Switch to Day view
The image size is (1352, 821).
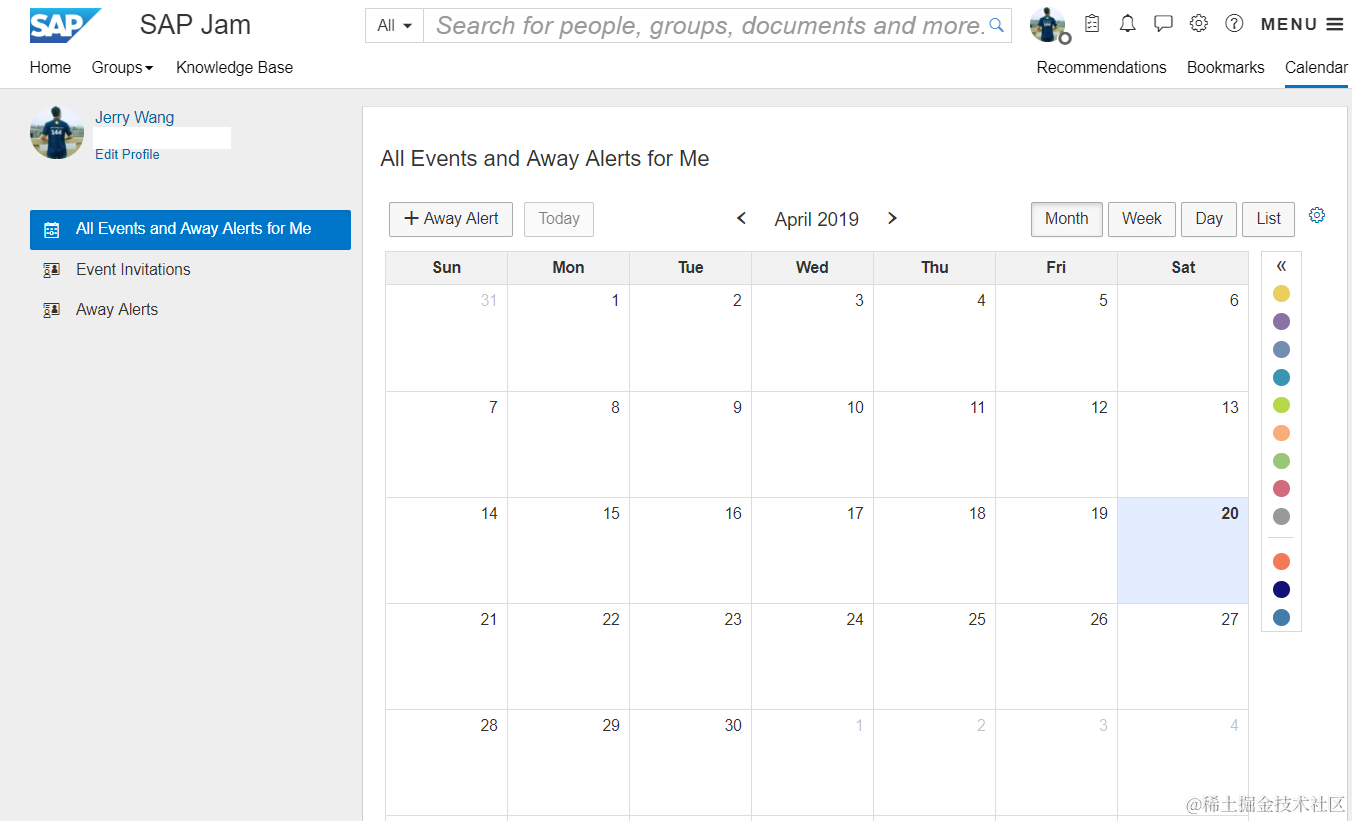[1209, 219]
